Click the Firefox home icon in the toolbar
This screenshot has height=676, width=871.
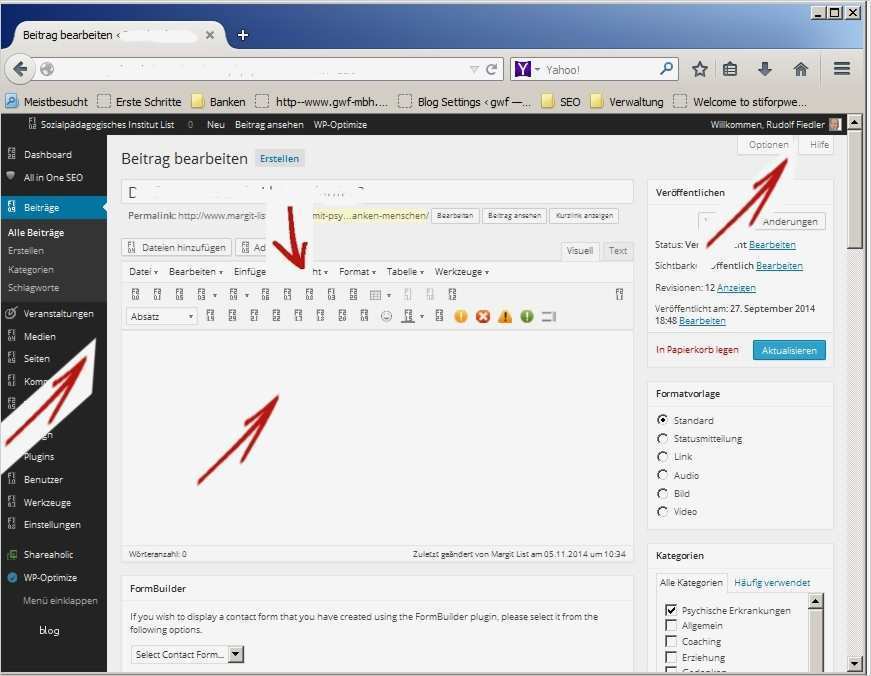(x=799, y=68)
